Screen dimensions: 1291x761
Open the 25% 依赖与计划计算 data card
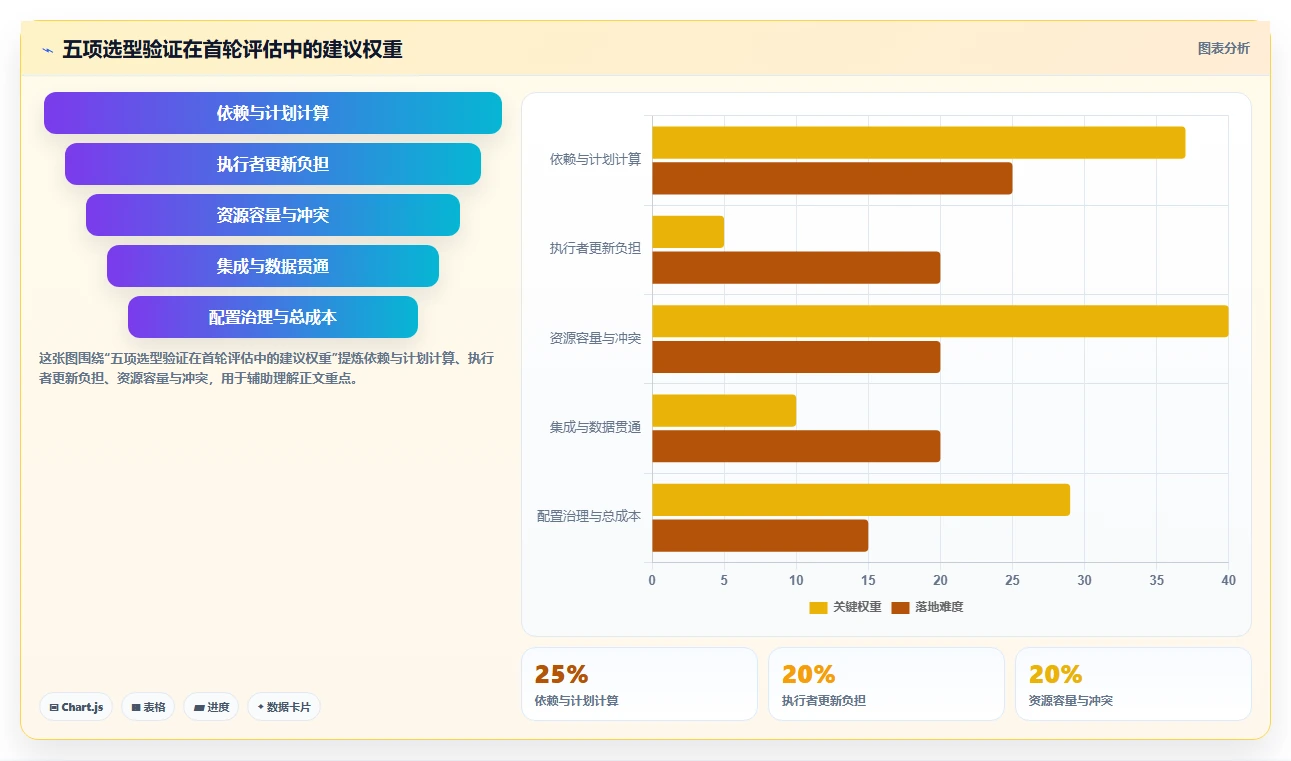point(639,684)
